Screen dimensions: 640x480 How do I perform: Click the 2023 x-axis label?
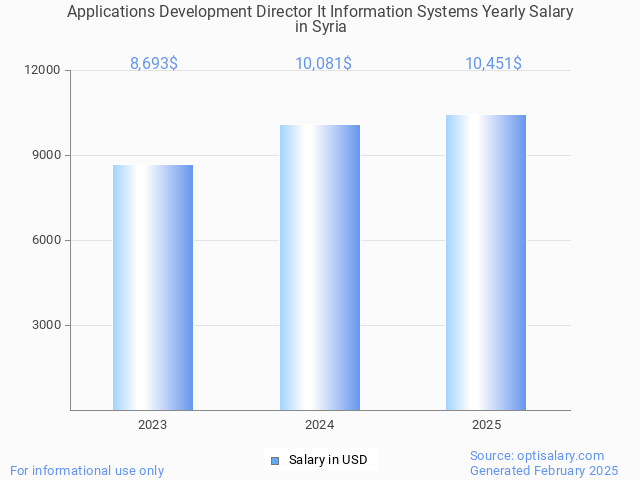[x=153, y=425]
